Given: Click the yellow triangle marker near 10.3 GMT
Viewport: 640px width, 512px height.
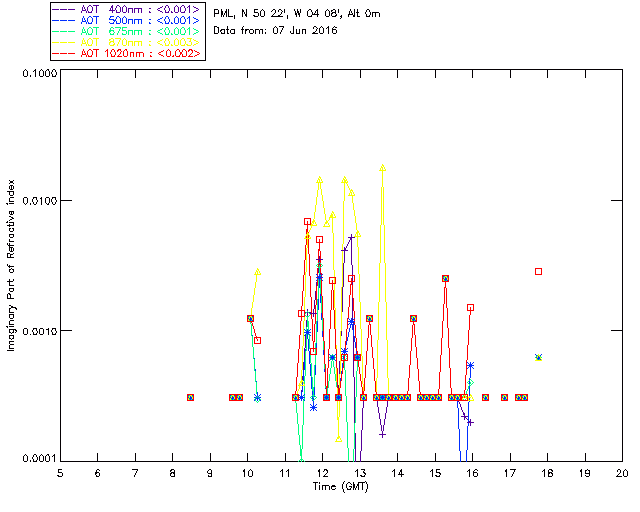Looking at the screenshot, I should pyautogui.click(x=258, y=272).
